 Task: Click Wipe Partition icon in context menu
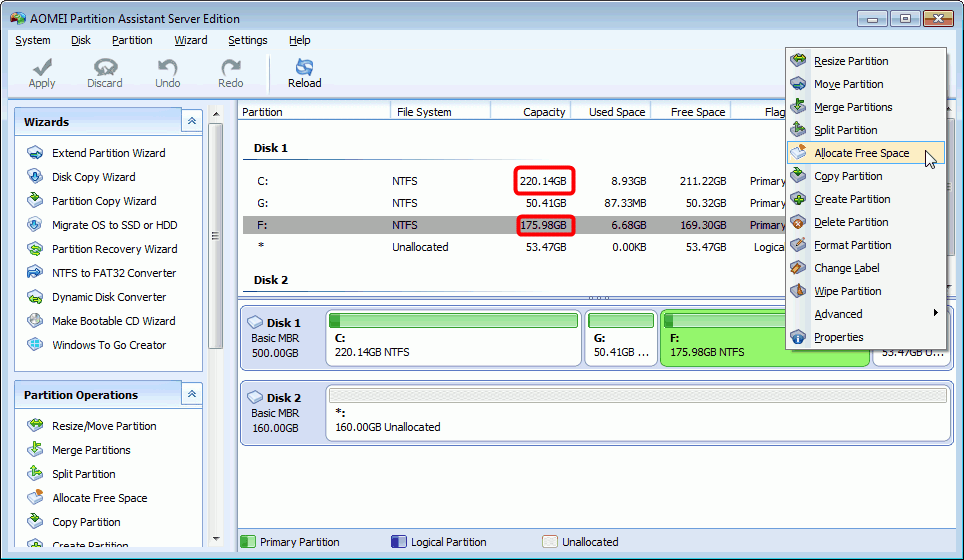point(798,291)
